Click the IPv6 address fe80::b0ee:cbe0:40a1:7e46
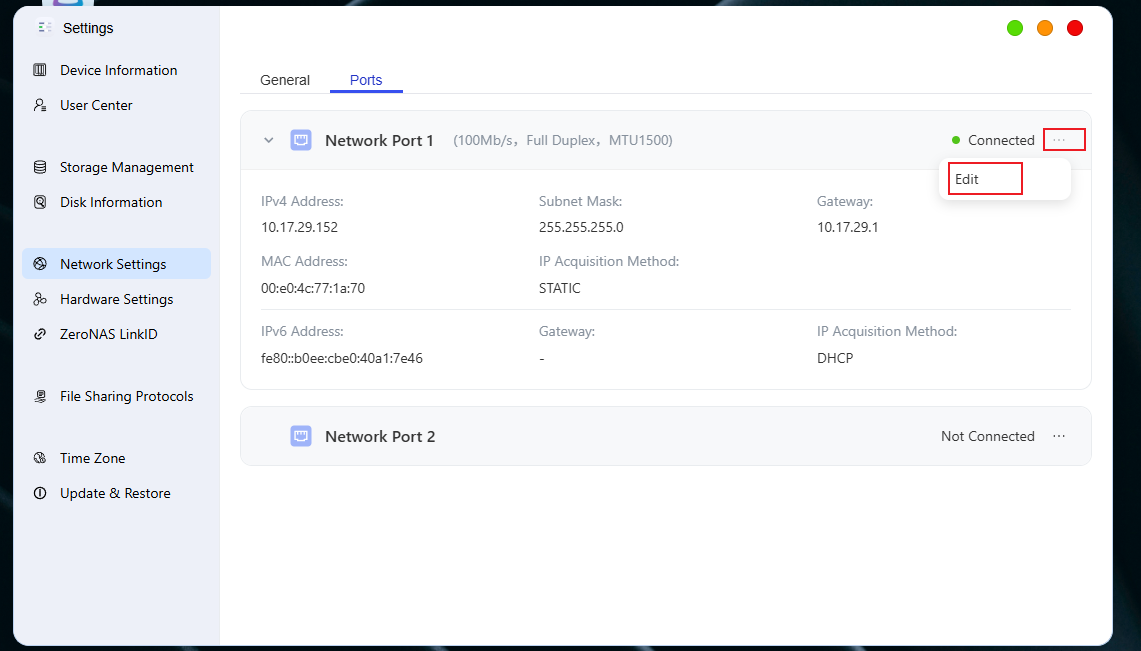Screen dimensions: 1141x651 pos(341,358)
